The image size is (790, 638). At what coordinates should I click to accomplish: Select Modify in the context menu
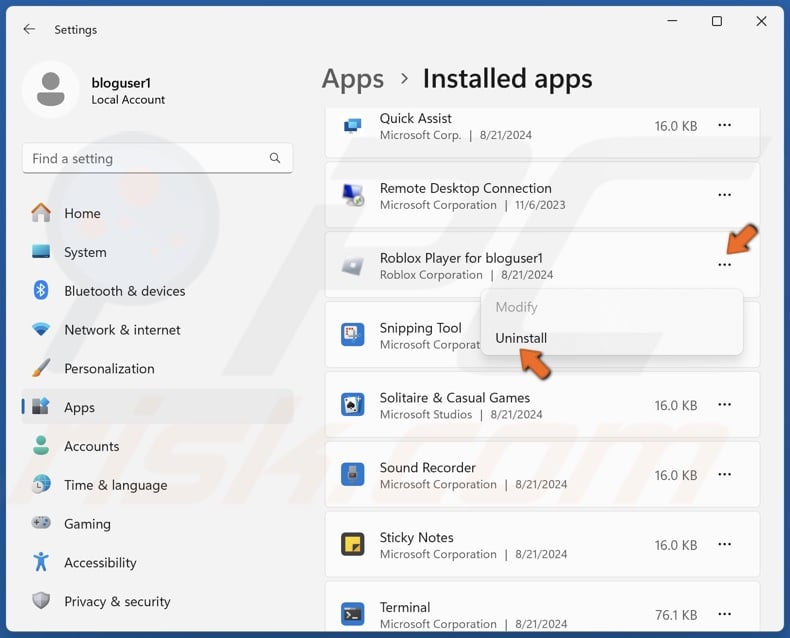[x=516, y=307]
